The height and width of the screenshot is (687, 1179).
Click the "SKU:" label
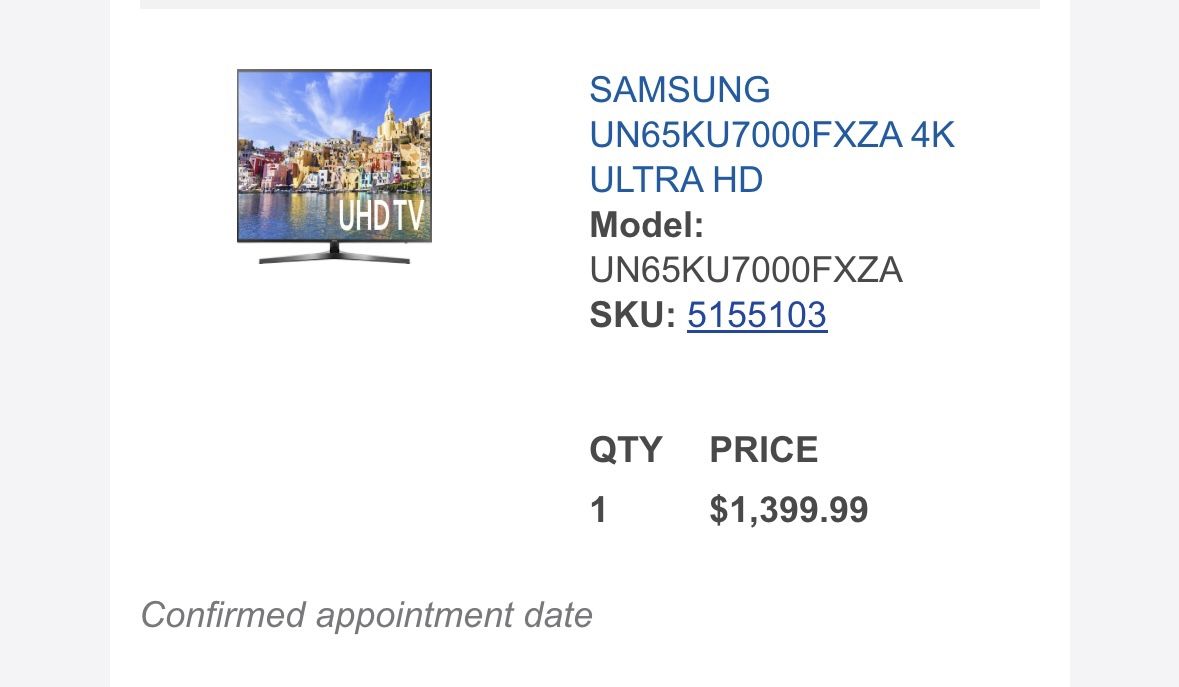[x=632, y=315]
